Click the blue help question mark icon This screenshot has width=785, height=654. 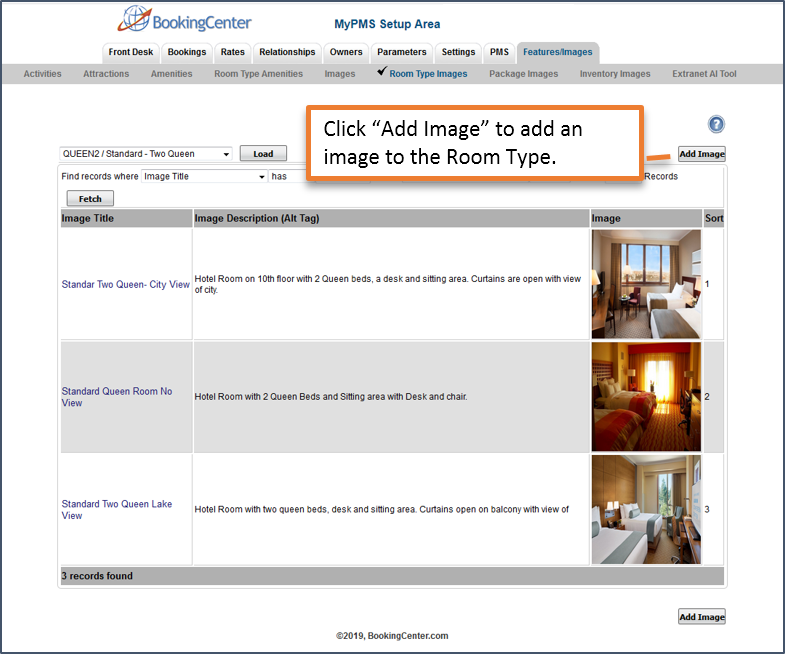tap(716, 124)
